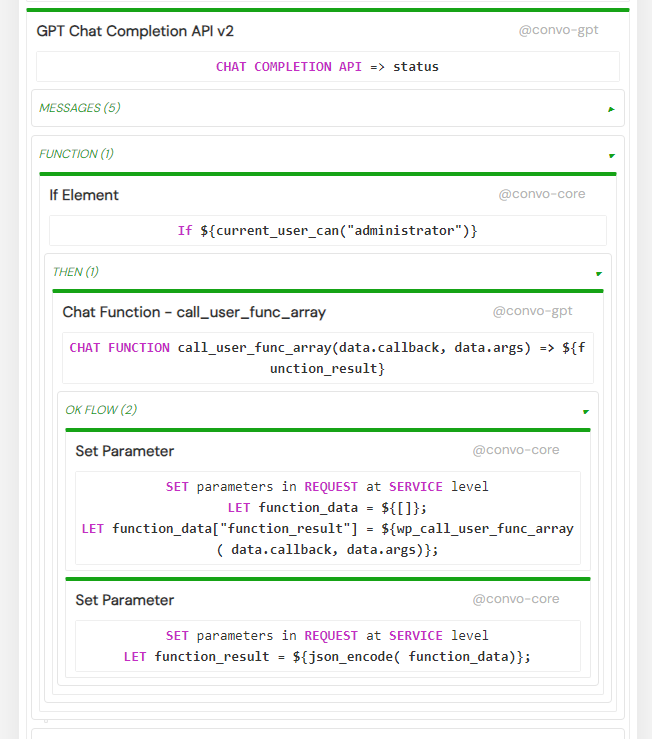Click @convo-gpt tag beside GPT Chat Completion
This screenshot has width=652, height=739.
click(558, 30)
